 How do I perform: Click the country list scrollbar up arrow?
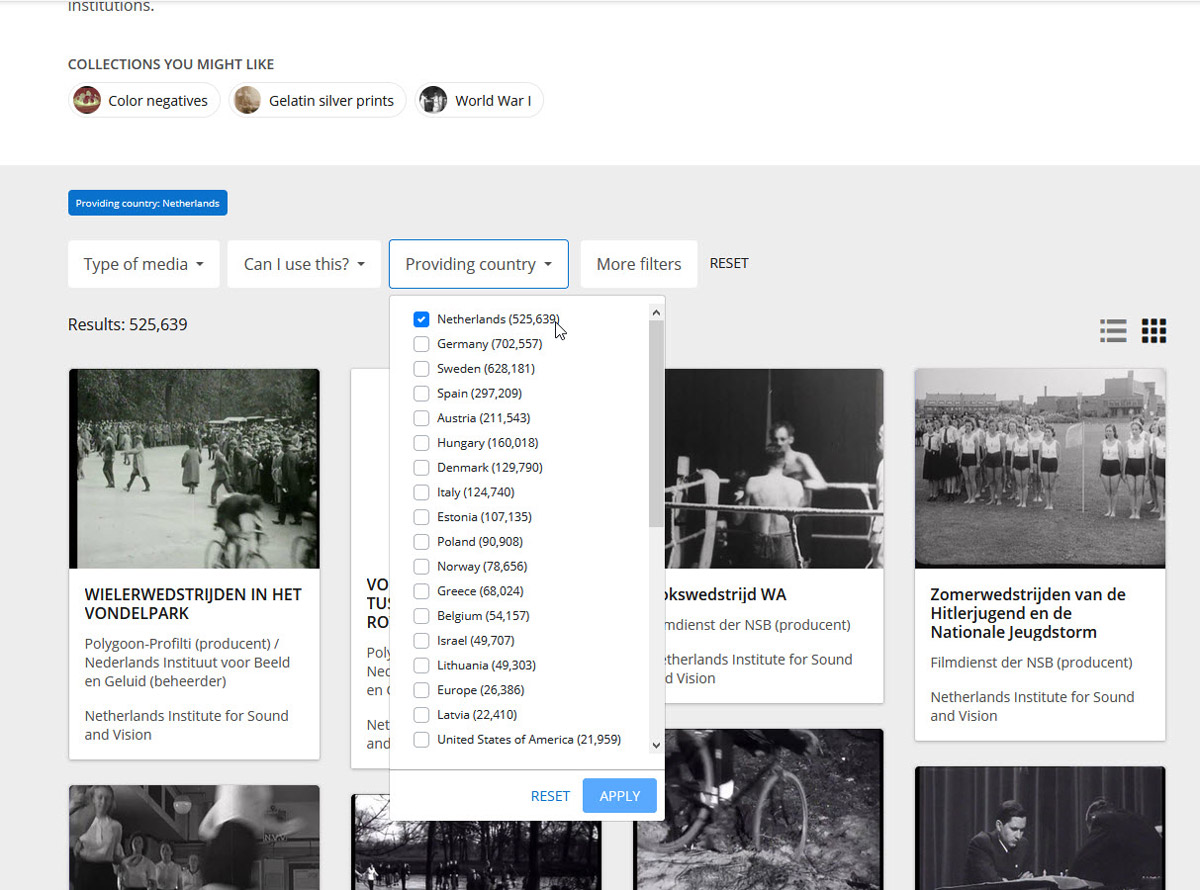coord(656,312)
